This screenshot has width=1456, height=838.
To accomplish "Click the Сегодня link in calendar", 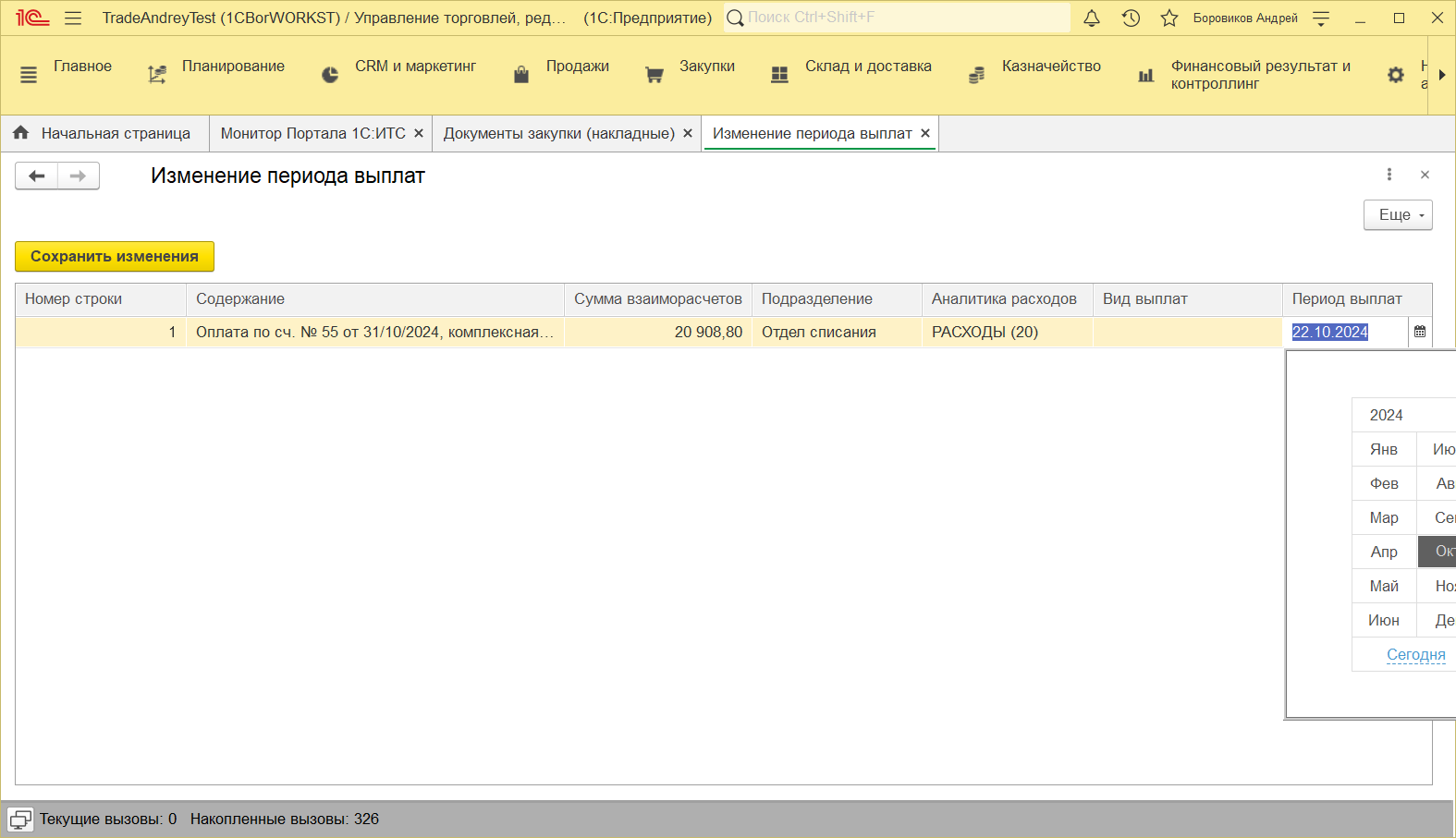I will tap(1415, 654).
